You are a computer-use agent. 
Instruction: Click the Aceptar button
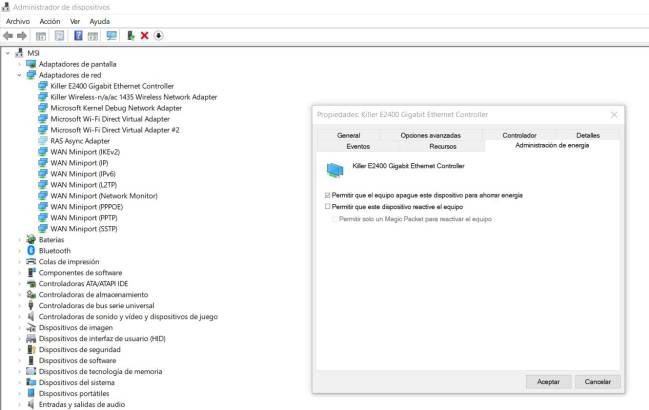point(548,381)
